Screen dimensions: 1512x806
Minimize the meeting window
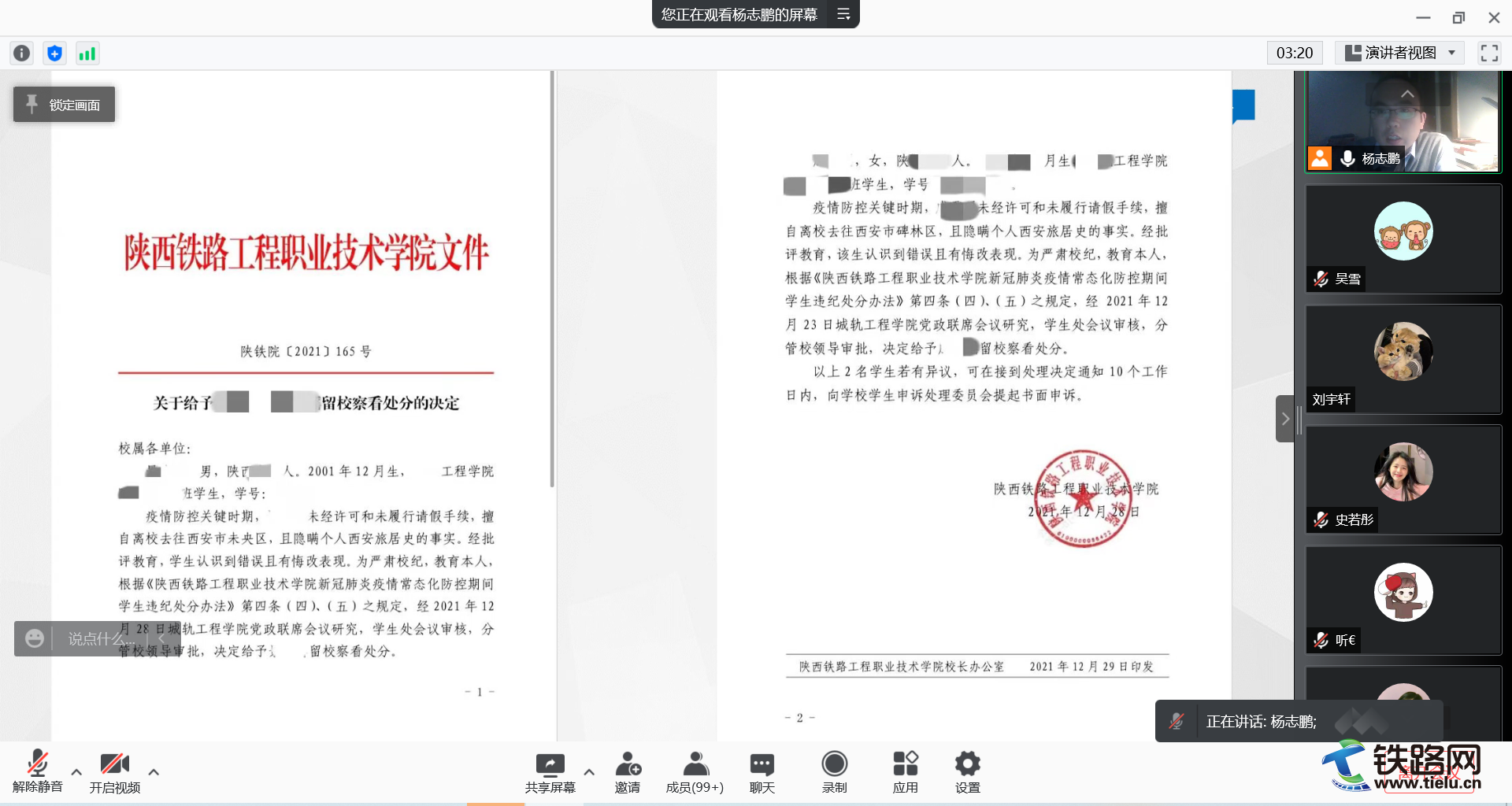pyautogui.click(x=1423, y=17)
